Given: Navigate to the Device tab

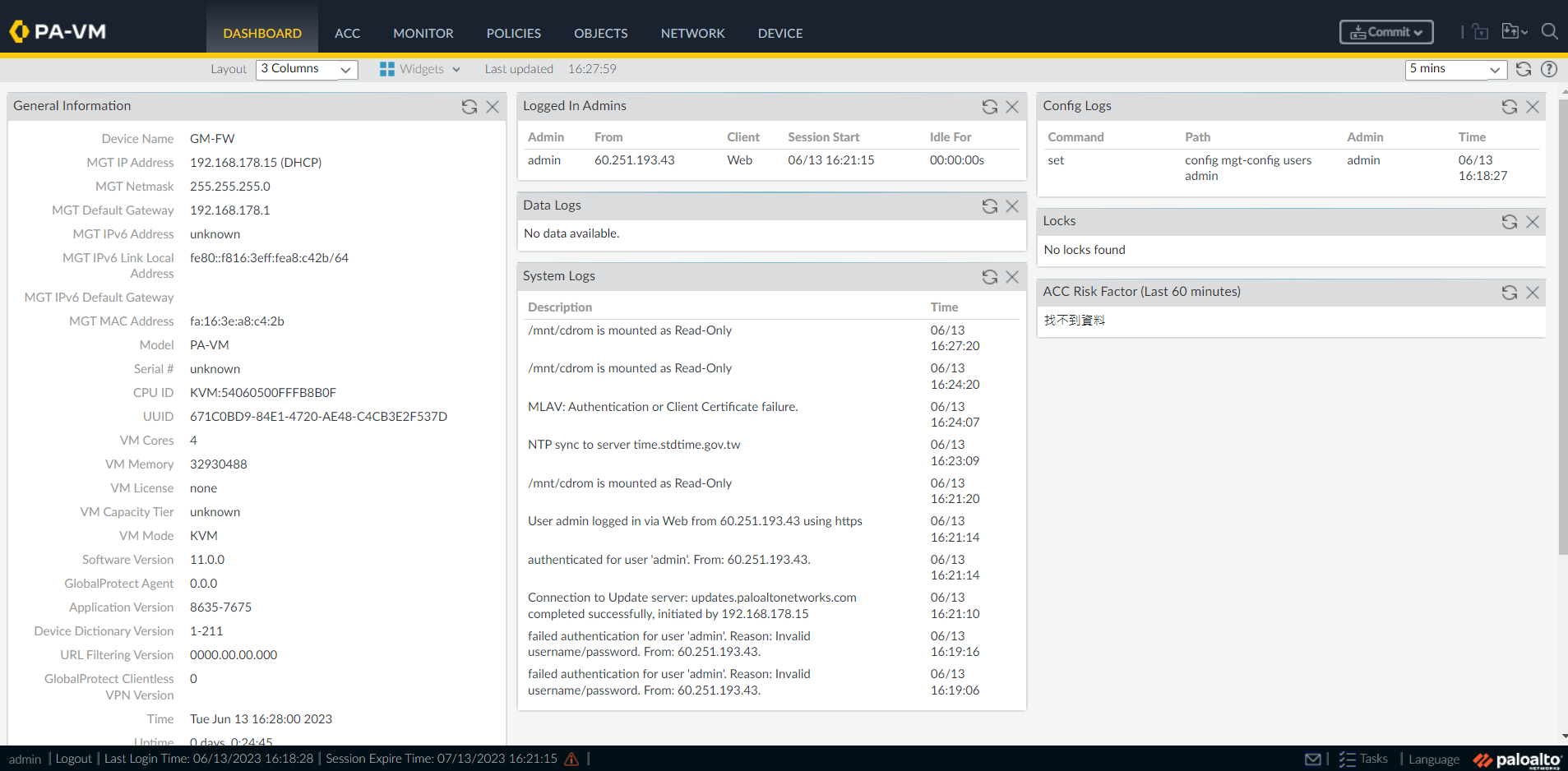Looking at the screenshot, I should [780, 33].
